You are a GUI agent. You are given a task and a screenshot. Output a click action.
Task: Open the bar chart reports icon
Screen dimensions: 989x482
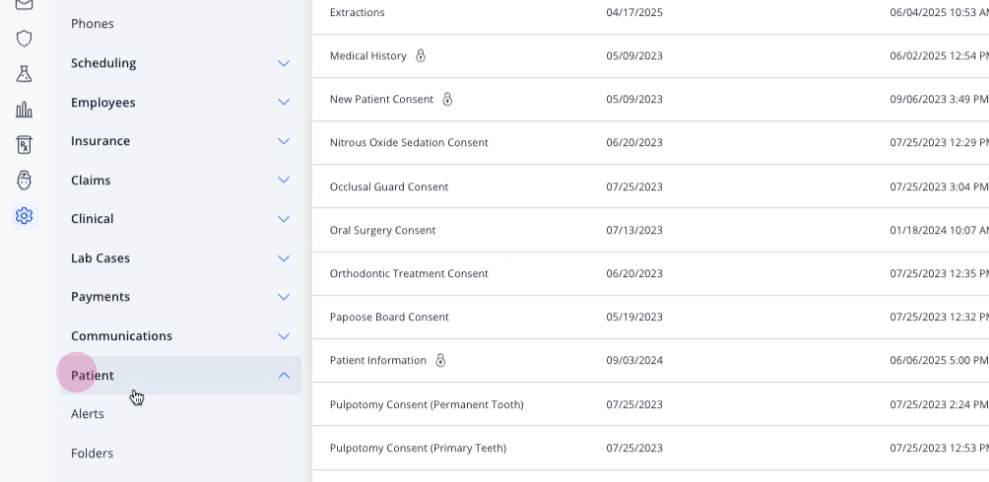point(24,110)
